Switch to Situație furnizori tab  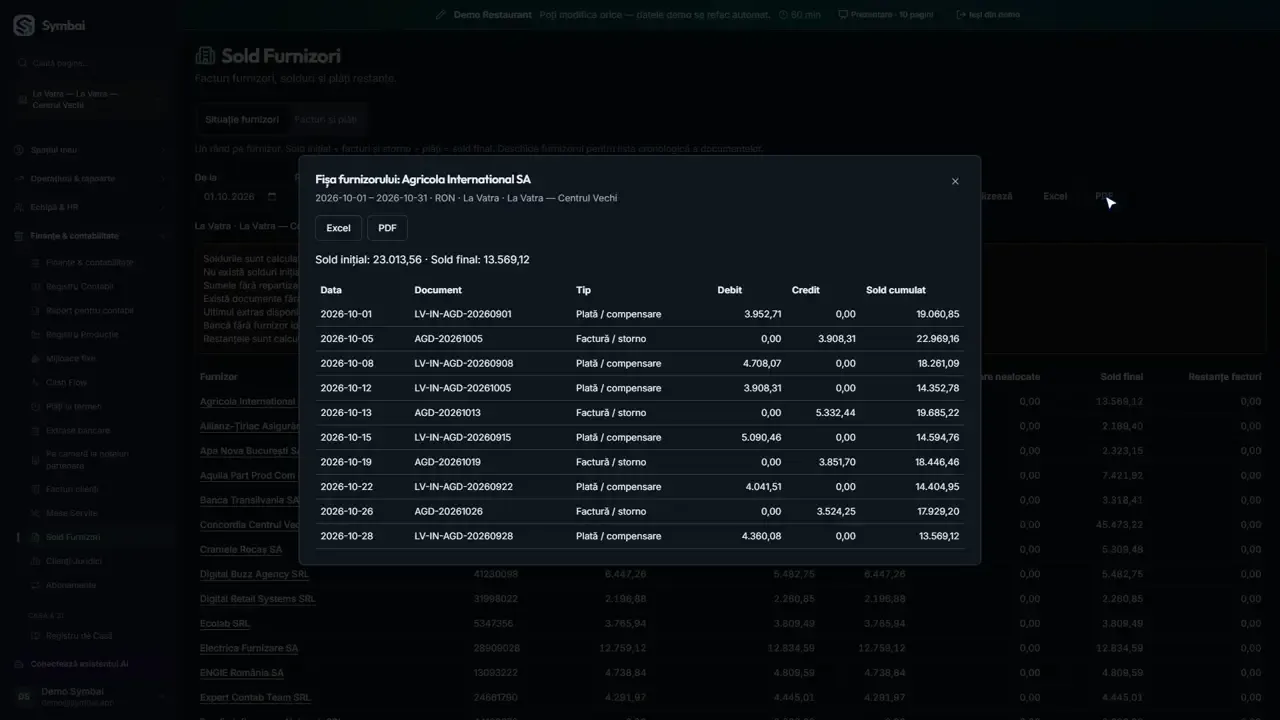242,120
